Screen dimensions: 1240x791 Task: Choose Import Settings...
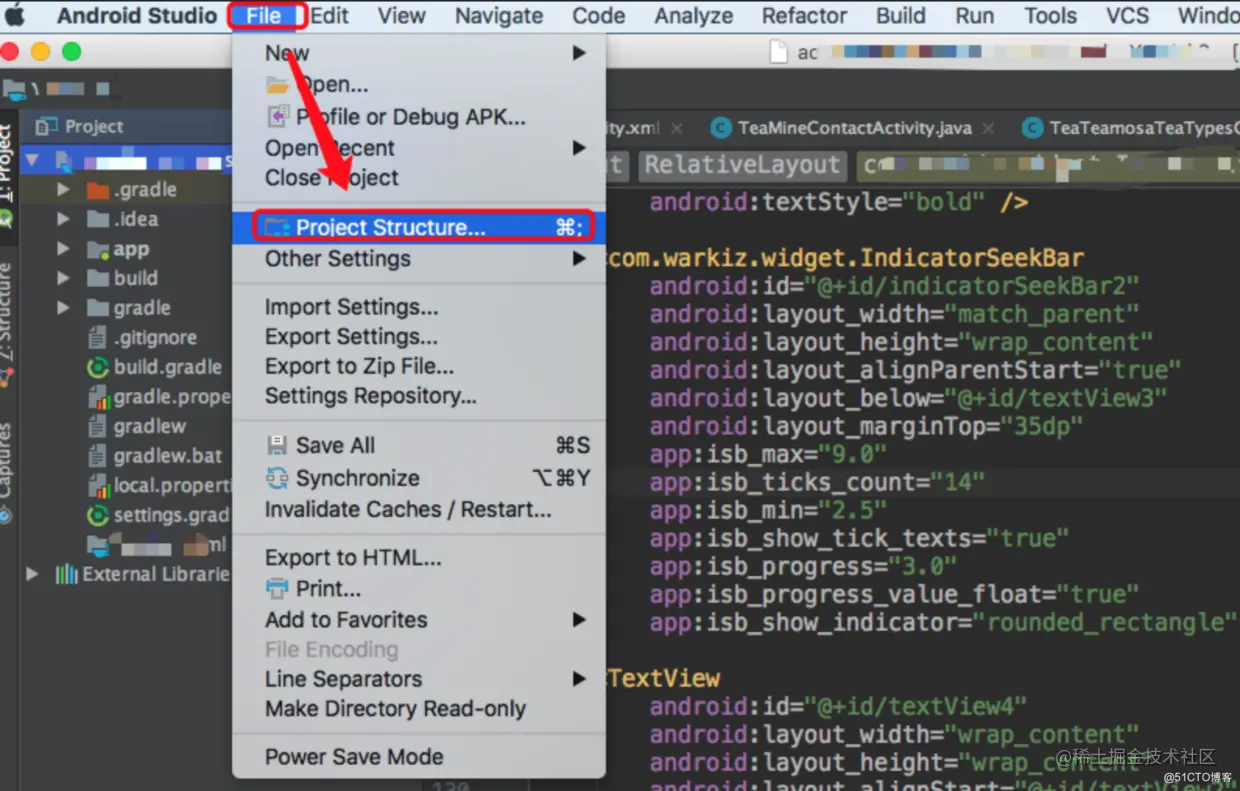pyautogui.click(x=419, y=307)
